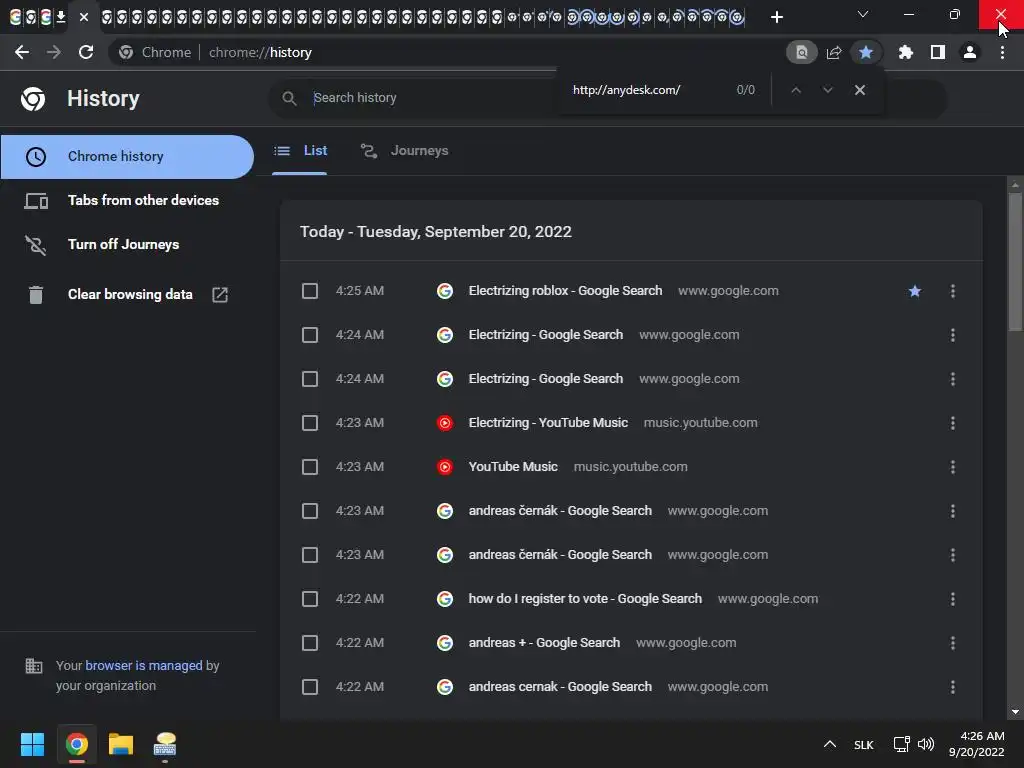Switch to the Journeys tab
The width and height of the screenshot is (1024, 768).
pyautogui.click(x=405, y=151)
